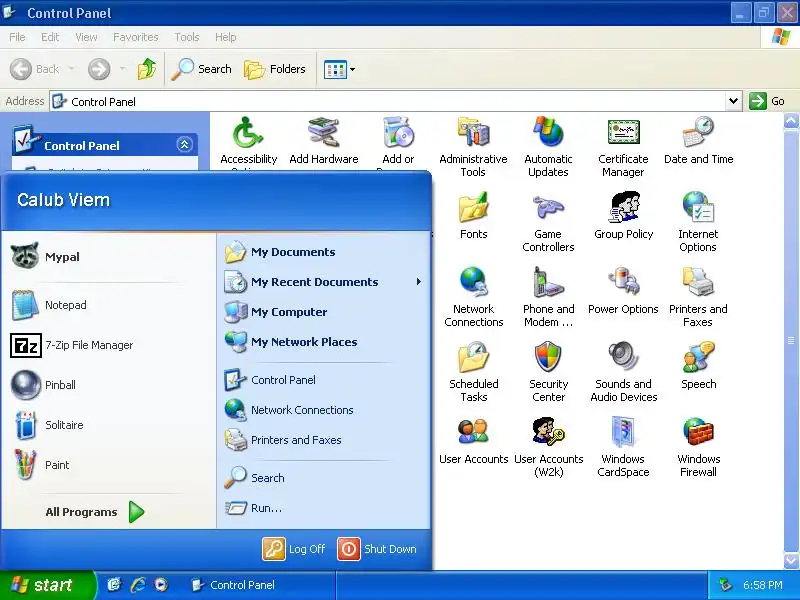Open My Network Places from Start menu
Screen dimensions: 800x600
(324, 342)
